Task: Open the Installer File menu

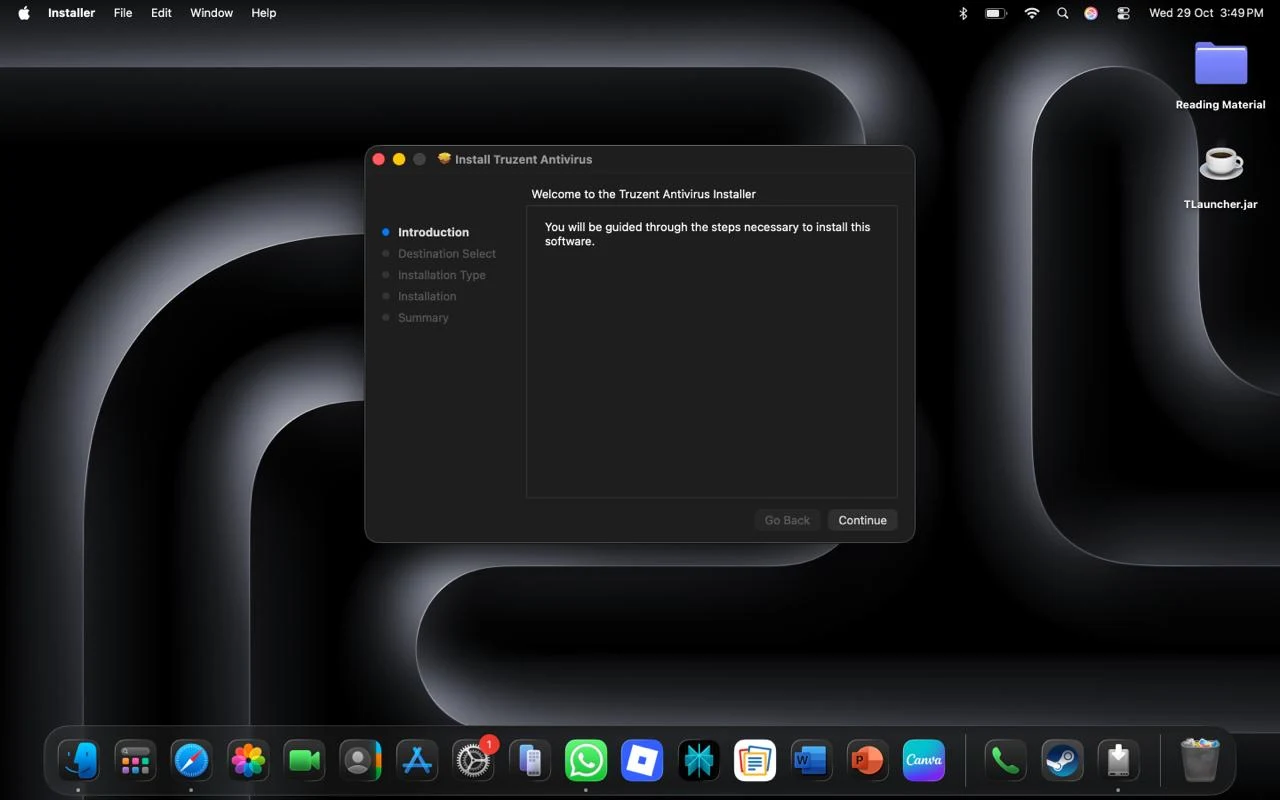Action: tap(123, 13)
